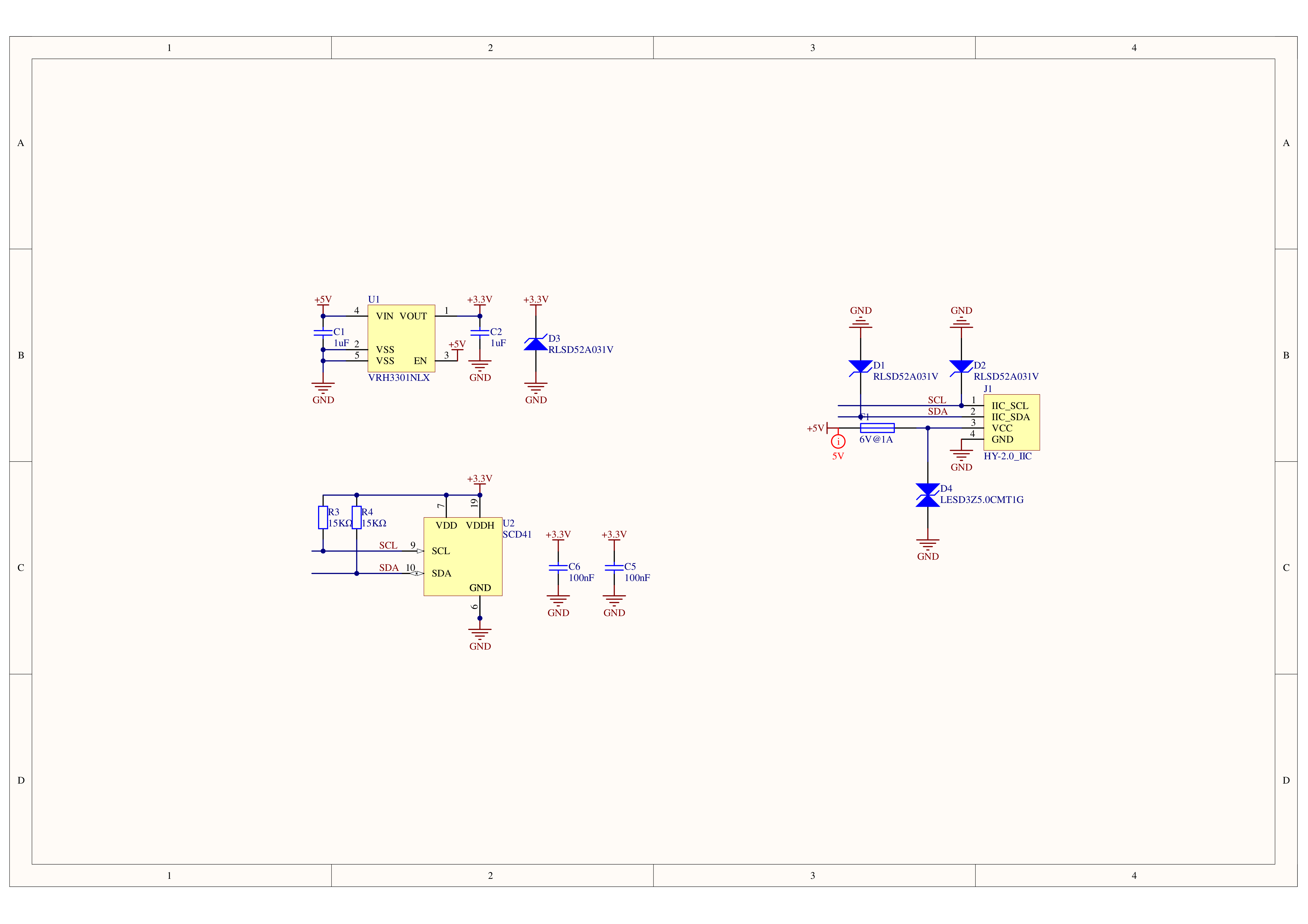Click the D3 zener diode symbol

pyautogui.click(x=535, y=342)
